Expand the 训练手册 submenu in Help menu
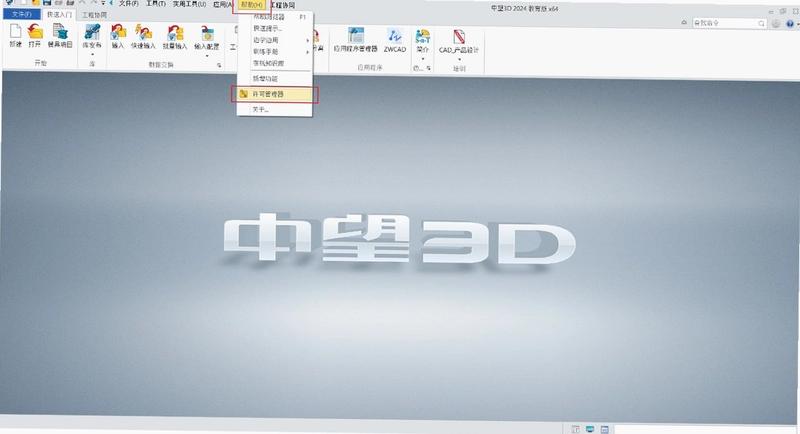The width and height of the screenshot is (800, 434). tap(308, 52)
